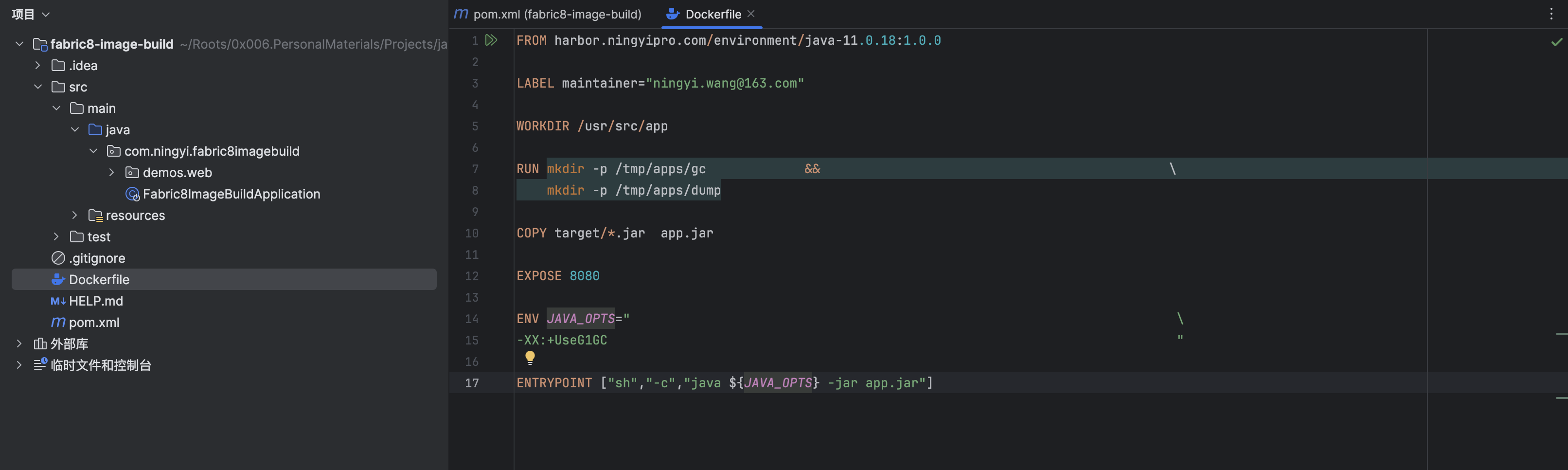Click the 外部库 libraries icon

pyautogui.click(x=40, y=343)
